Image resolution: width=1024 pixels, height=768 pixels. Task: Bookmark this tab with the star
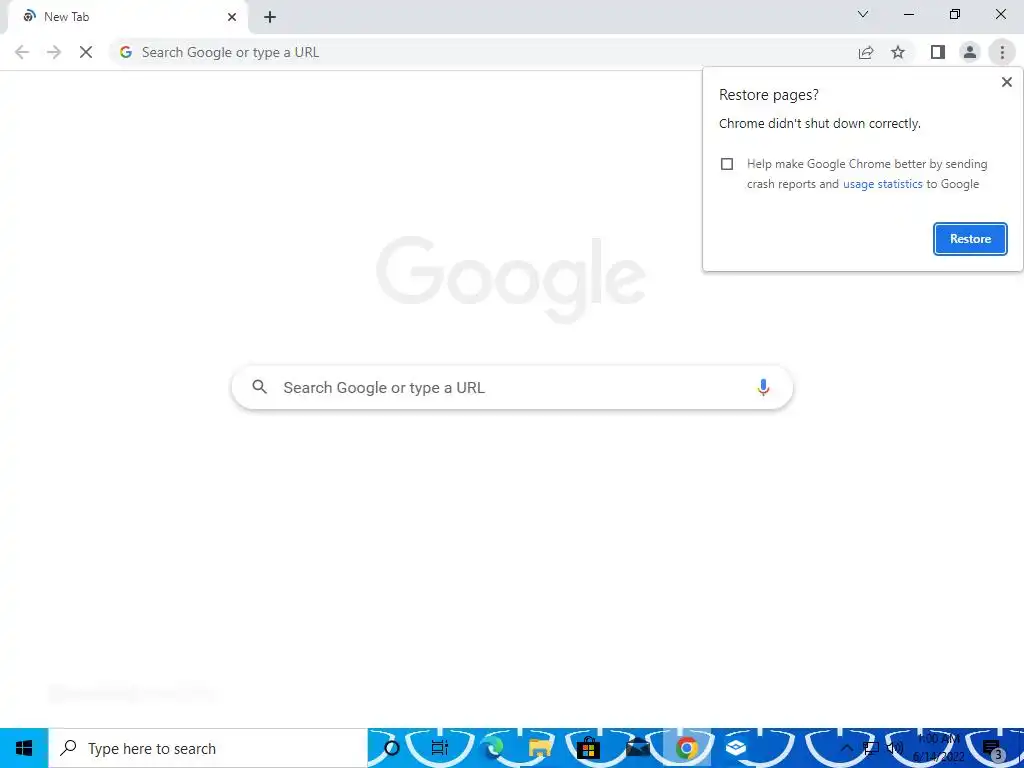point(898,52)
